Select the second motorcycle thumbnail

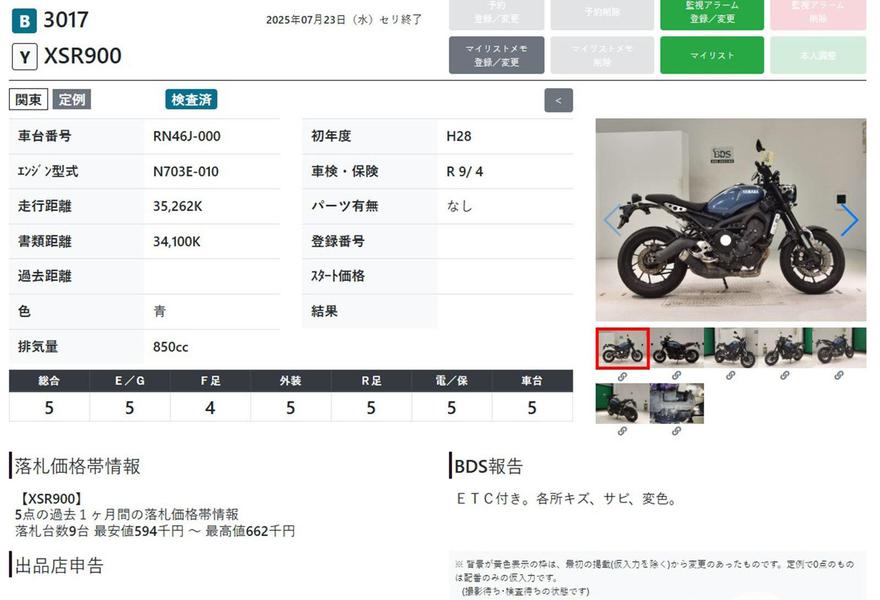click(x=677, y=348)
